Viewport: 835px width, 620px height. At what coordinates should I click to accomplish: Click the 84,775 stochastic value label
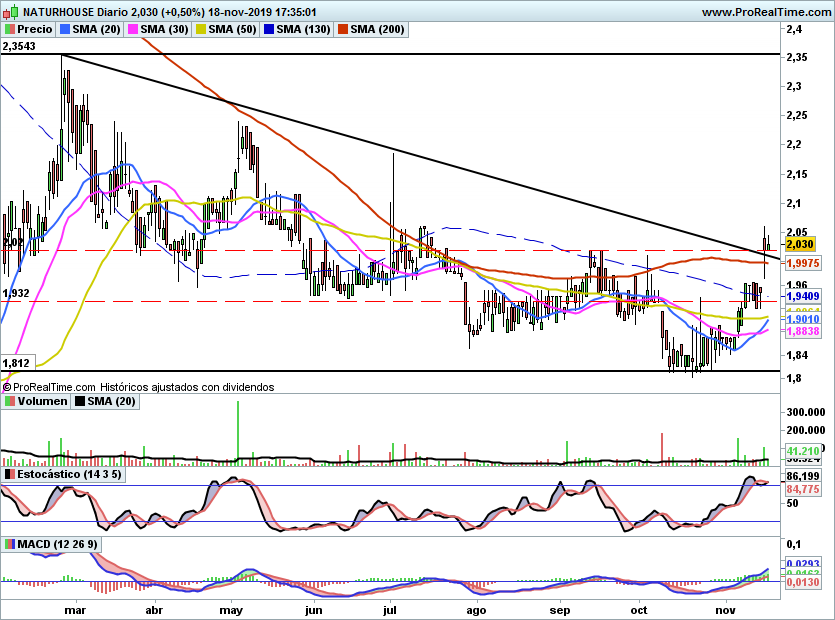click(804, 489)
